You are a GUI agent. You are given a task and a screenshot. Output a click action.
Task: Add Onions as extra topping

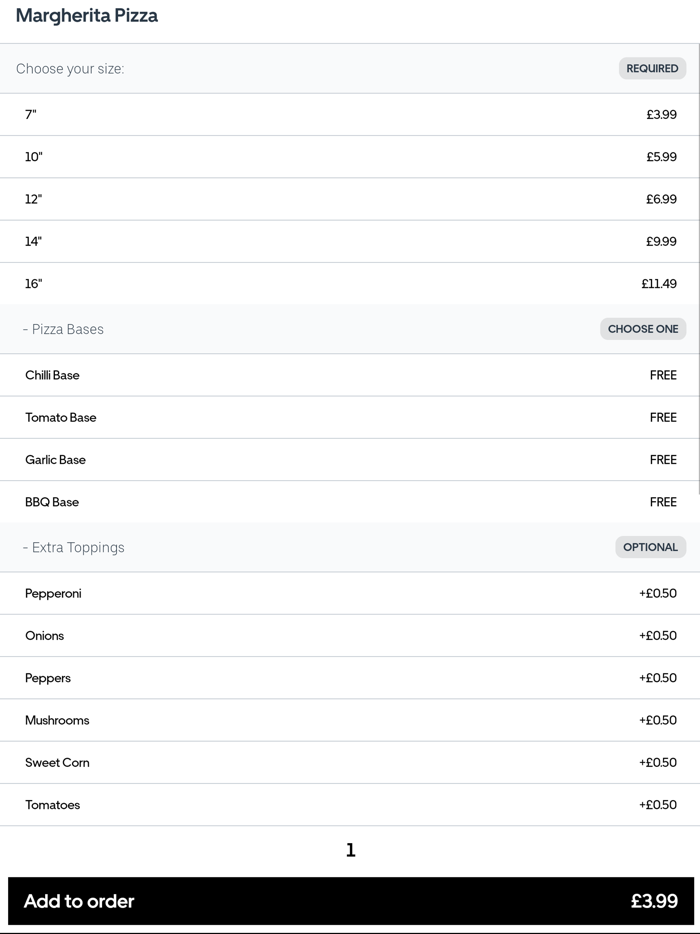coord(350,636)
